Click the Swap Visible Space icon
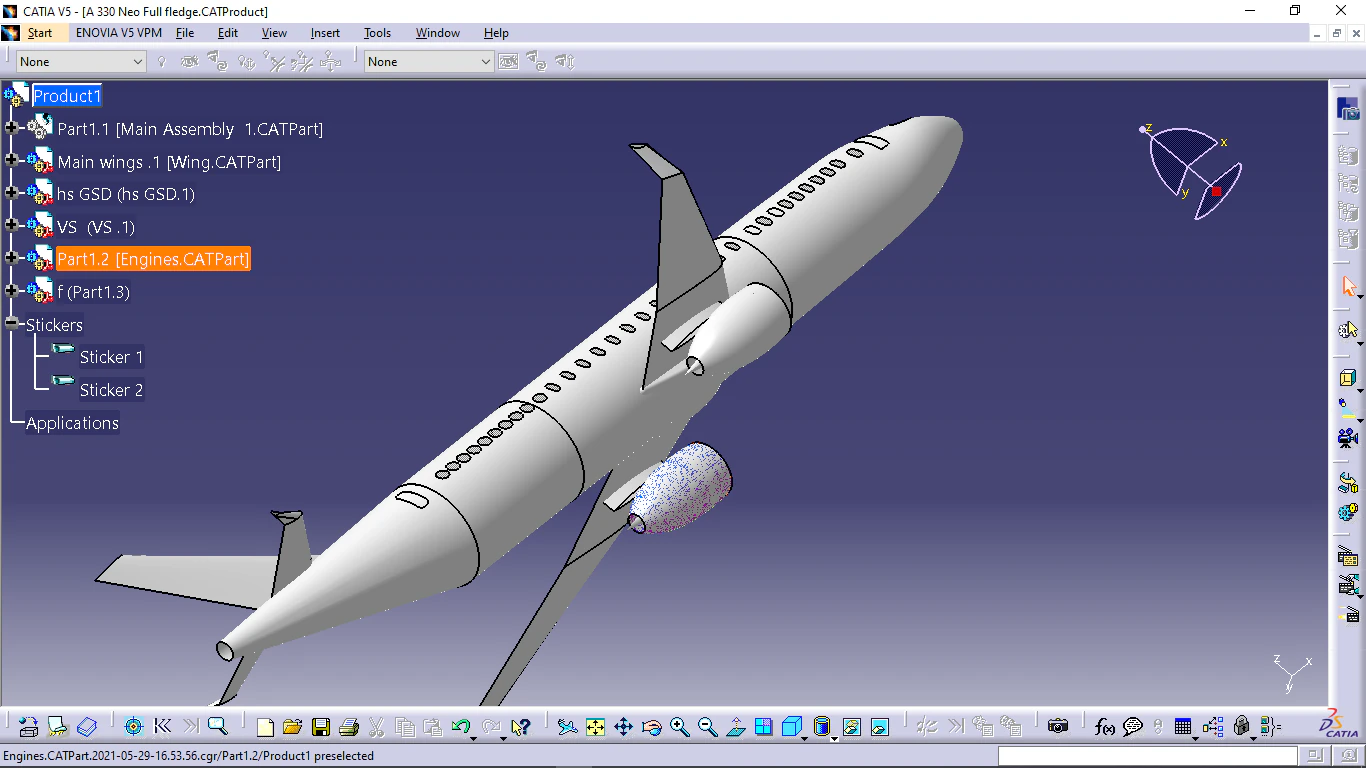Viewport: 1366px width, 768px height. point(880,727)
